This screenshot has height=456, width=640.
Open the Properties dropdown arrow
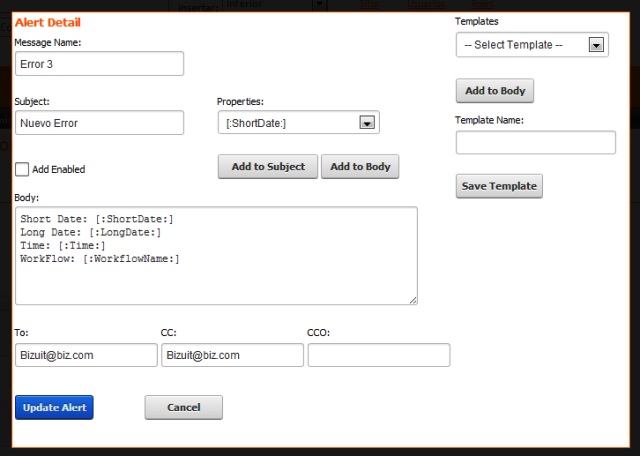pyautogui.click(x=367, y=122)
